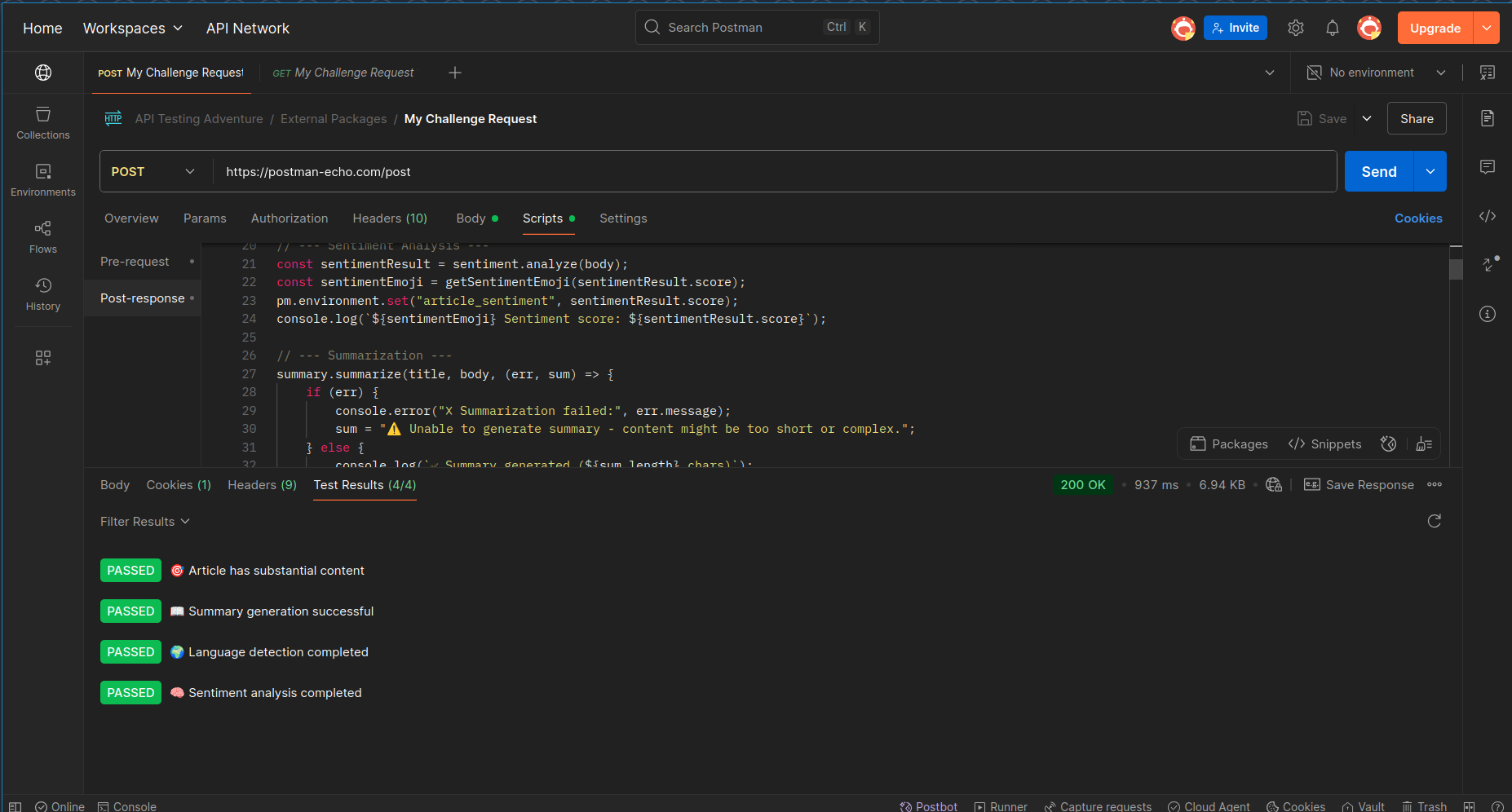
Task: Open the History sidebar panel
Action: click(43, 294)
